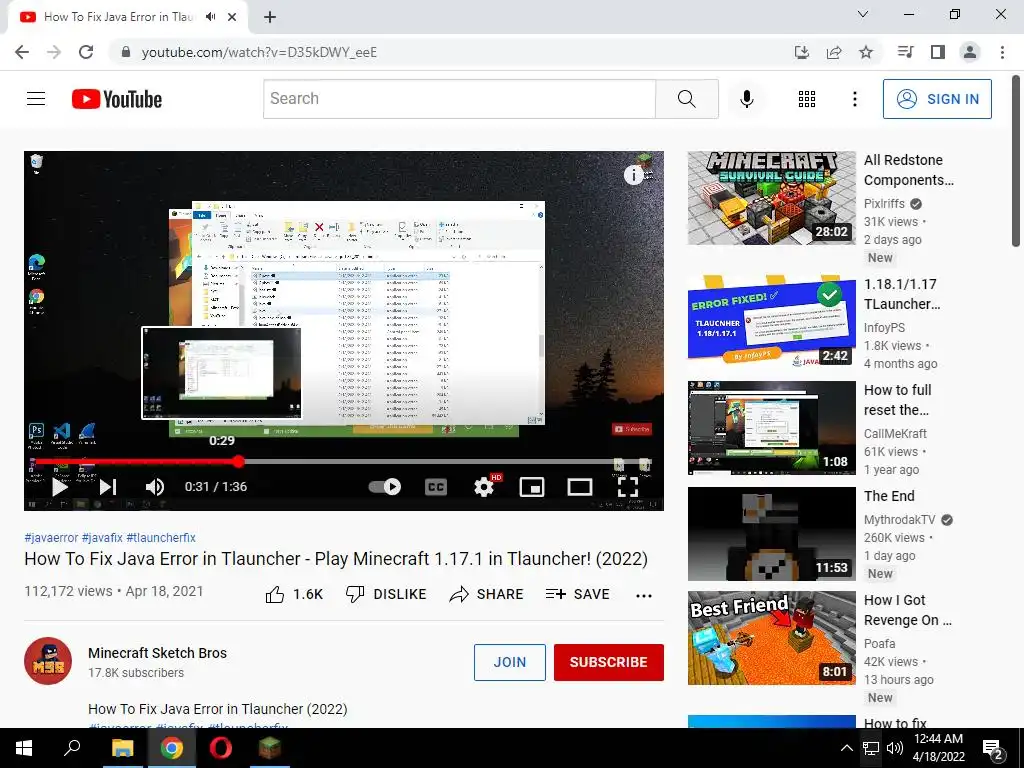Play the video
The height and width of the screenshot is (768, 1024).
[59, 487]
